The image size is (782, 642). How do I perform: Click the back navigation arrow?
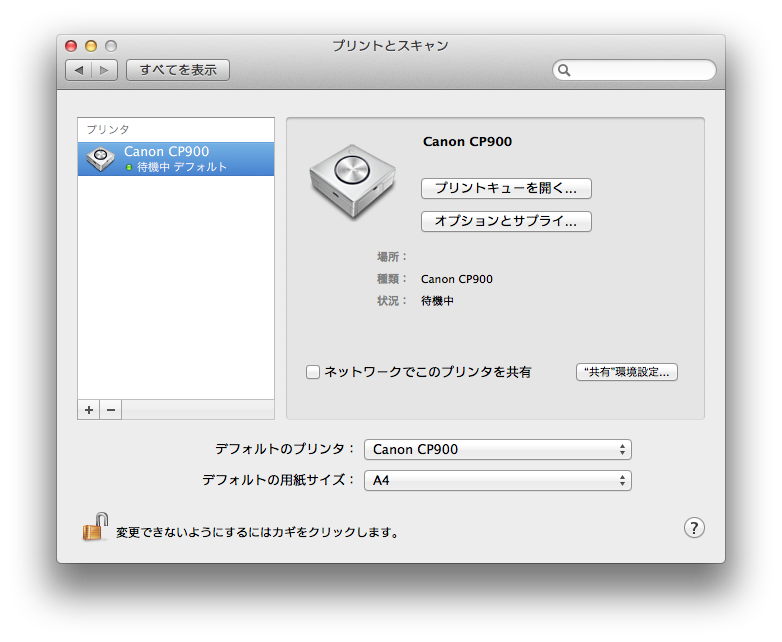click(79, 70)
